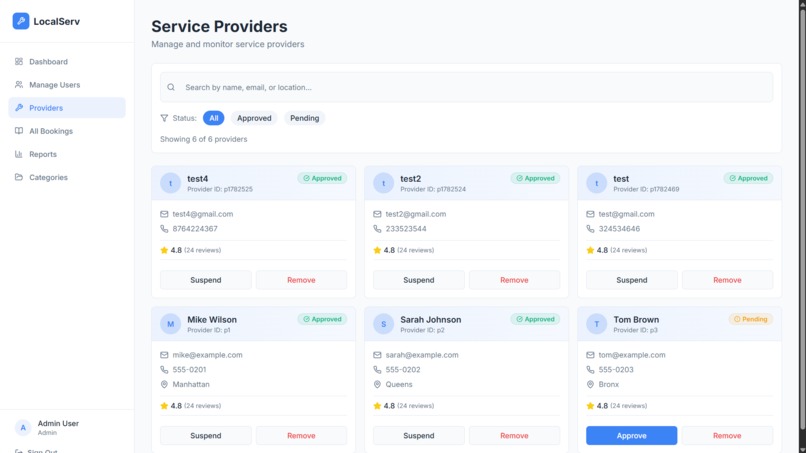The width and height of the screenshot is (806, 453).
Task: Click the mail icon beside test4@gmail.com
Action: 164,214
